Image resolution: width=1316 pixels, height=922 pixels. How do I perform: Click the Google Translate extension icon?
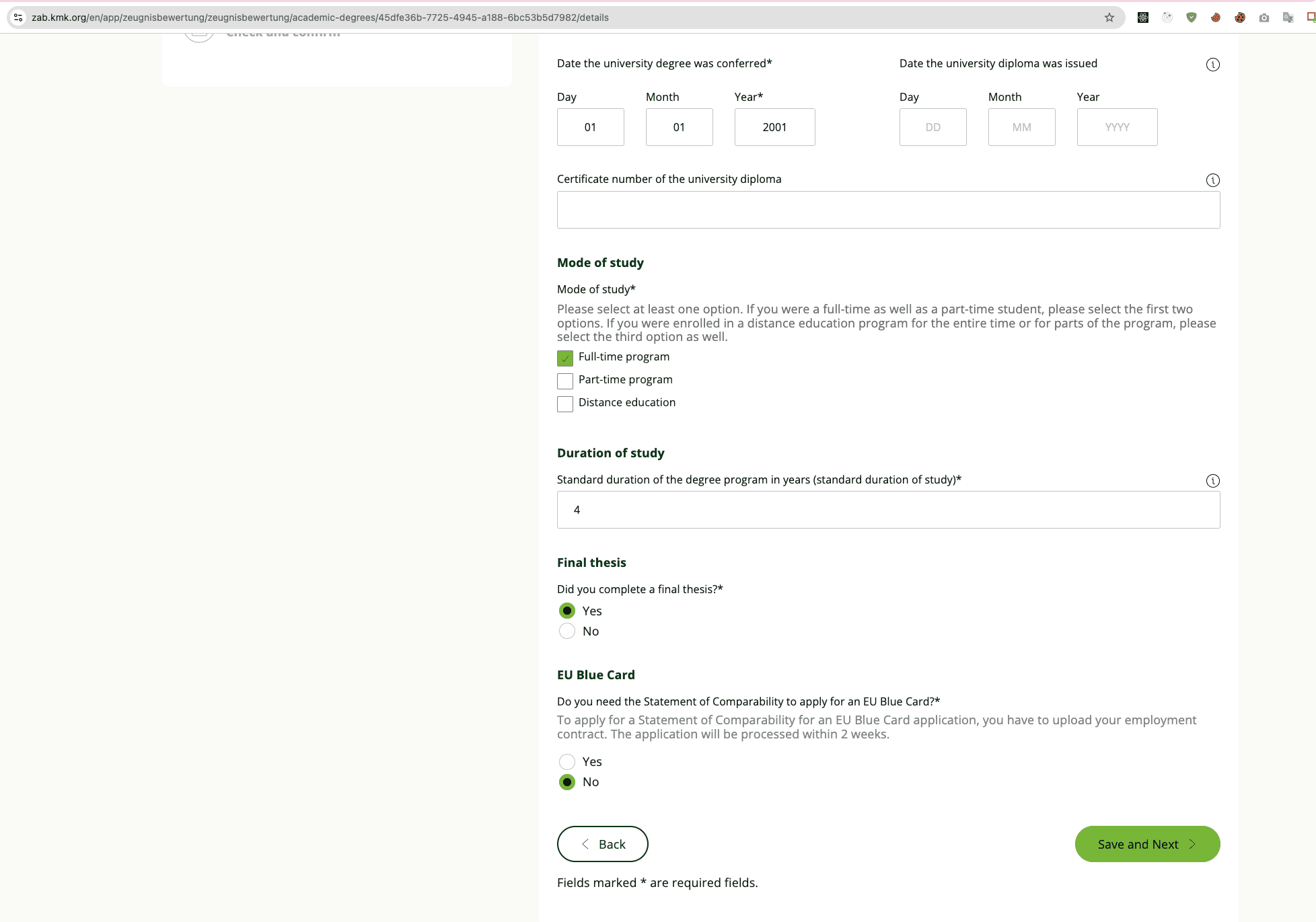pyautogui.click(x=1288, y=17)
